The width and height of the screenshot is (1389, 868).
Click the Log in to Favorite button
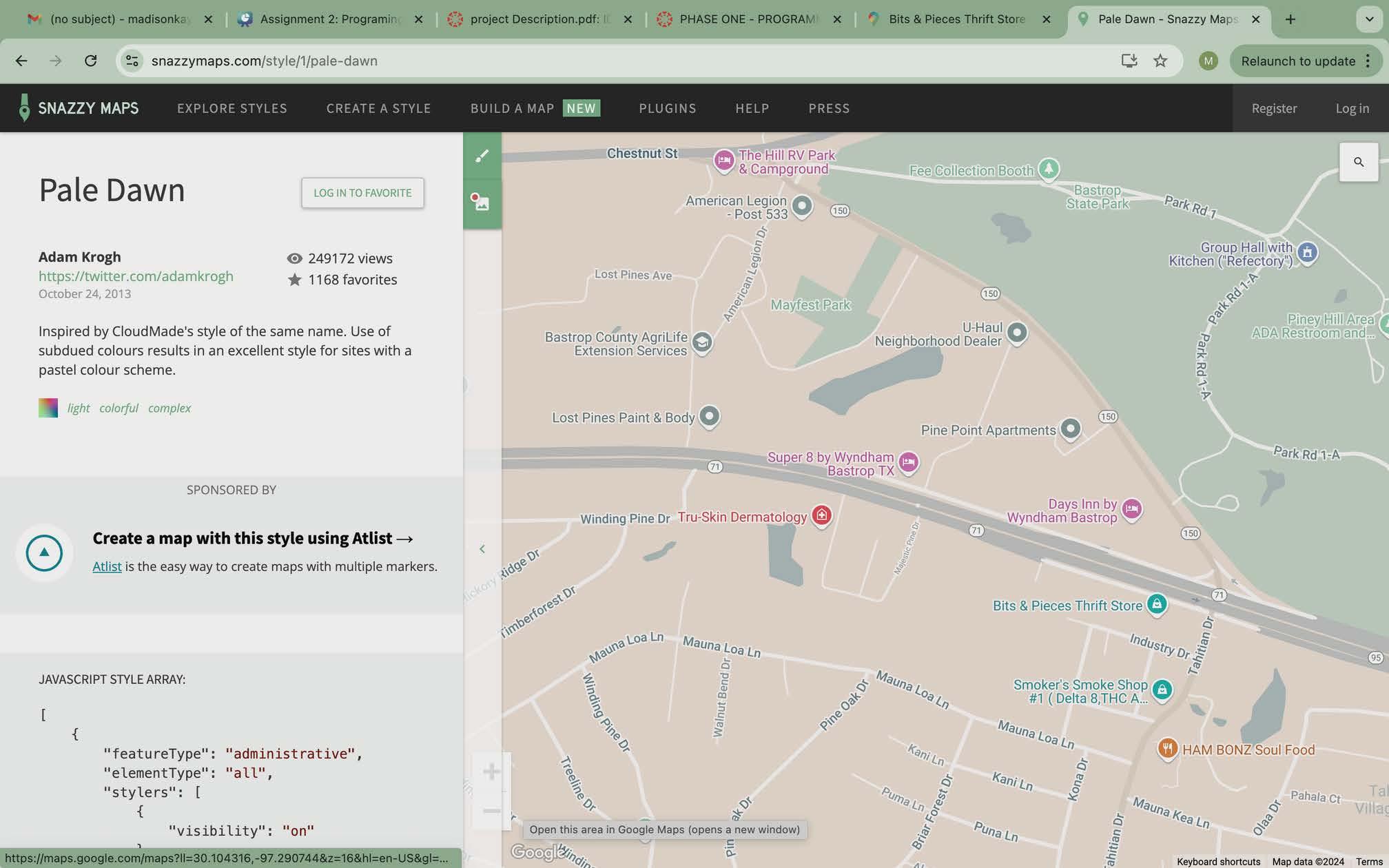click(x=362, y=193)
